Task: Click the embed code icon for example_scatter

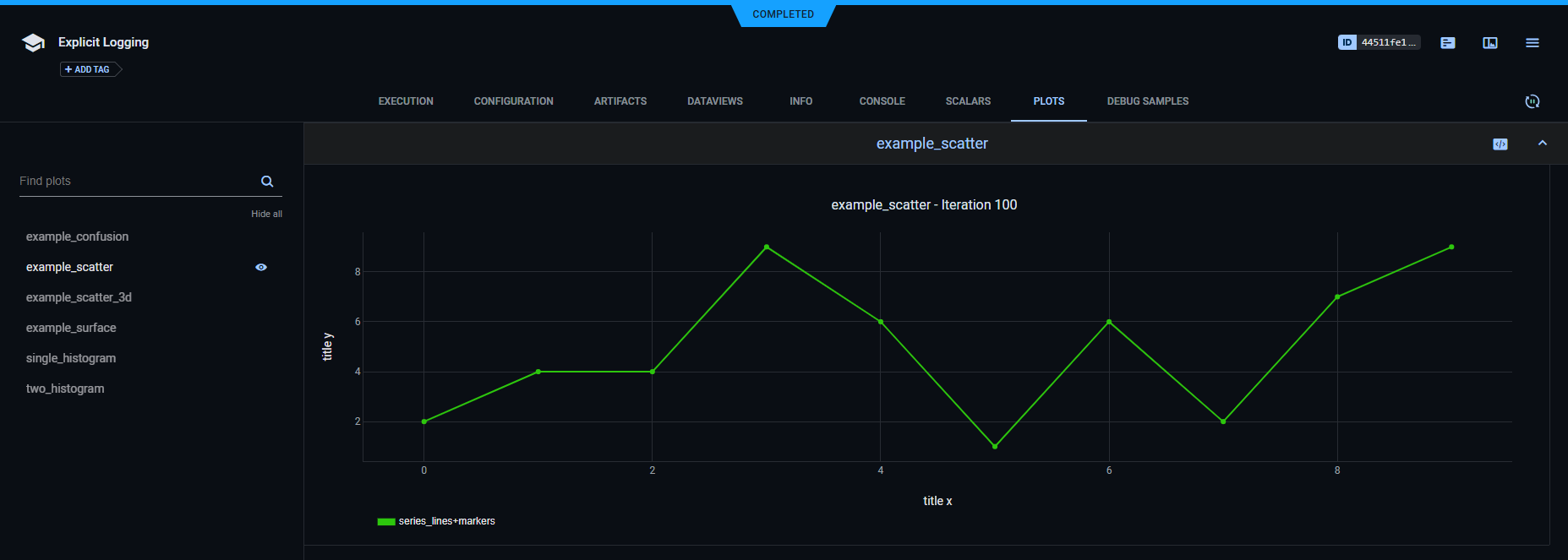Action: 1500,144
